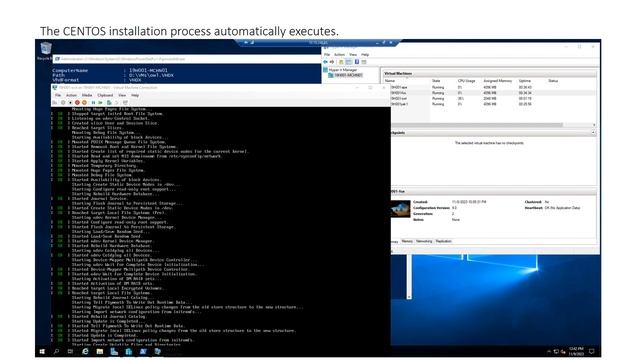Click the VM thumbnail in details pane
Image resolution: width=640 pixels, height=360 pixels.
click(400, 209)
